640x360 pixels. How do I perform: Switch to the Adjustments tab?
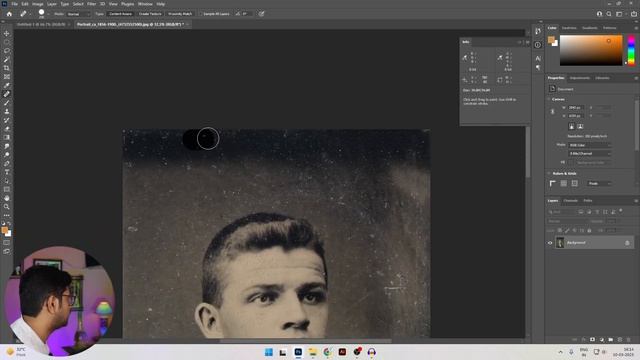coord(580,78)
